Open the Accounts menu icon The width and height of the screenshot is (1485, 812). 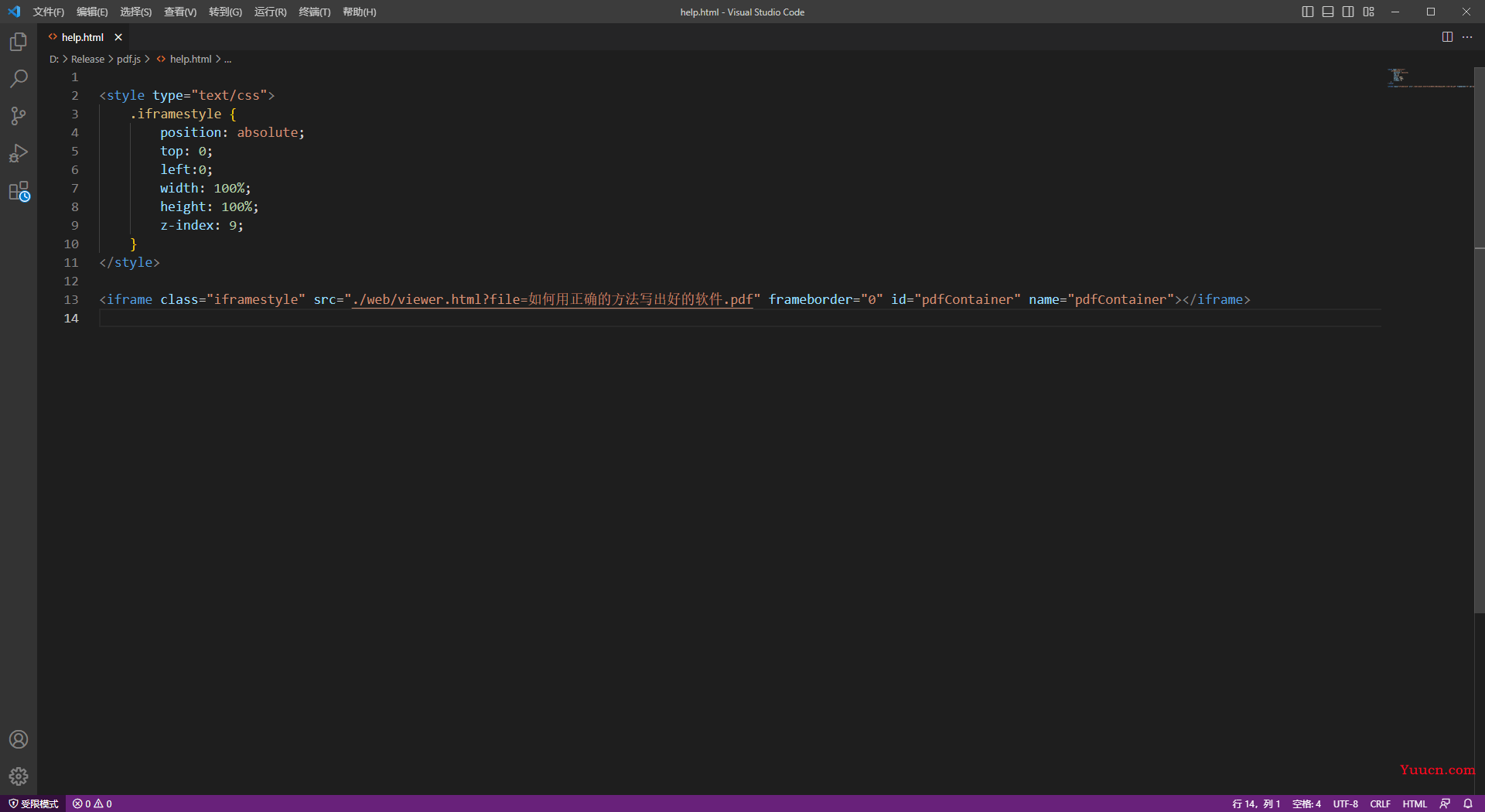19,739
